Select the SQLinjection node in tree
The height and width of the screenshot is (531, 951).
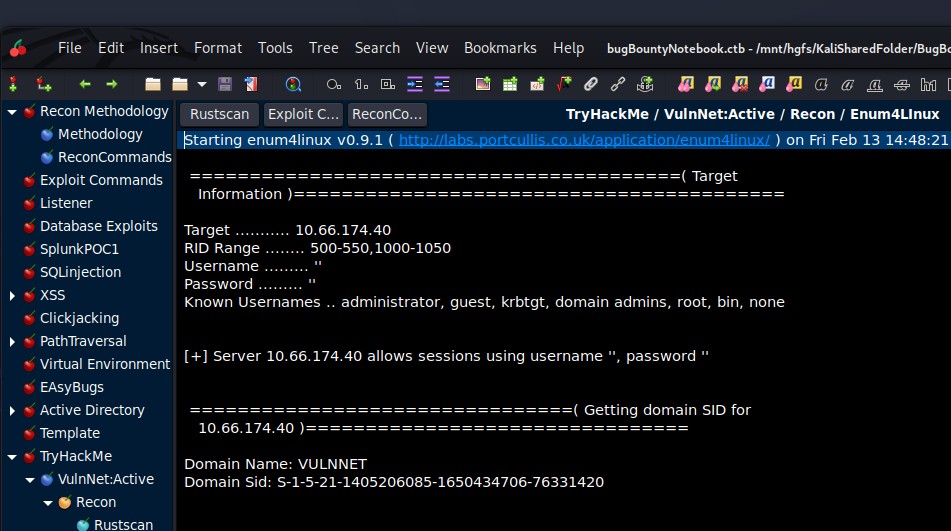tap(80, 272)
